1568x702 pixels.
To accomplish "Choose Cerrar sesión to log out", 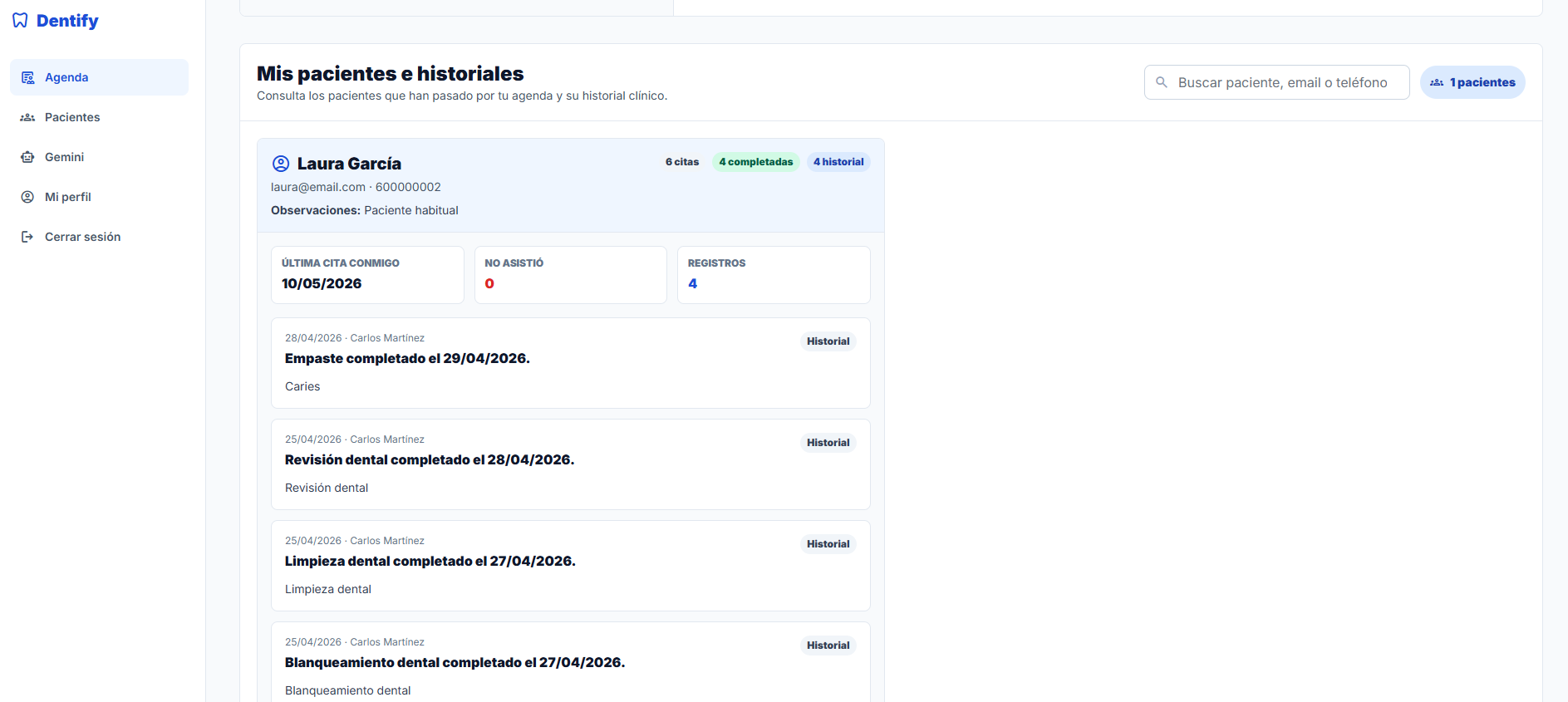I will [x=99, y=237].
